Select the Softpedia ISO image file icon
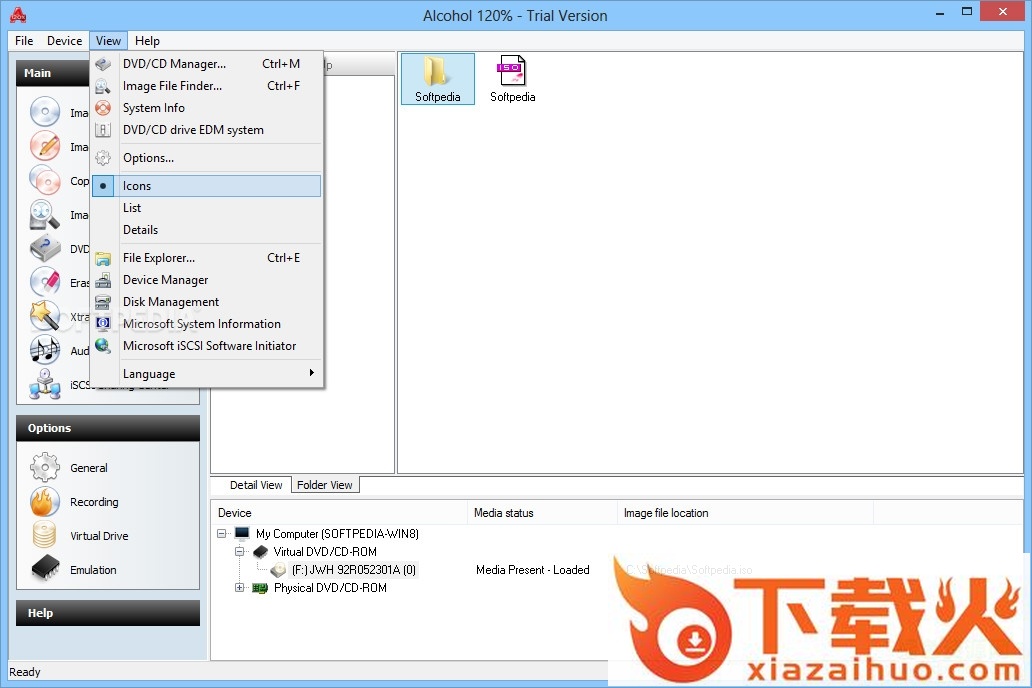The width and height of the screenshot is (1032, 688). 513,79
